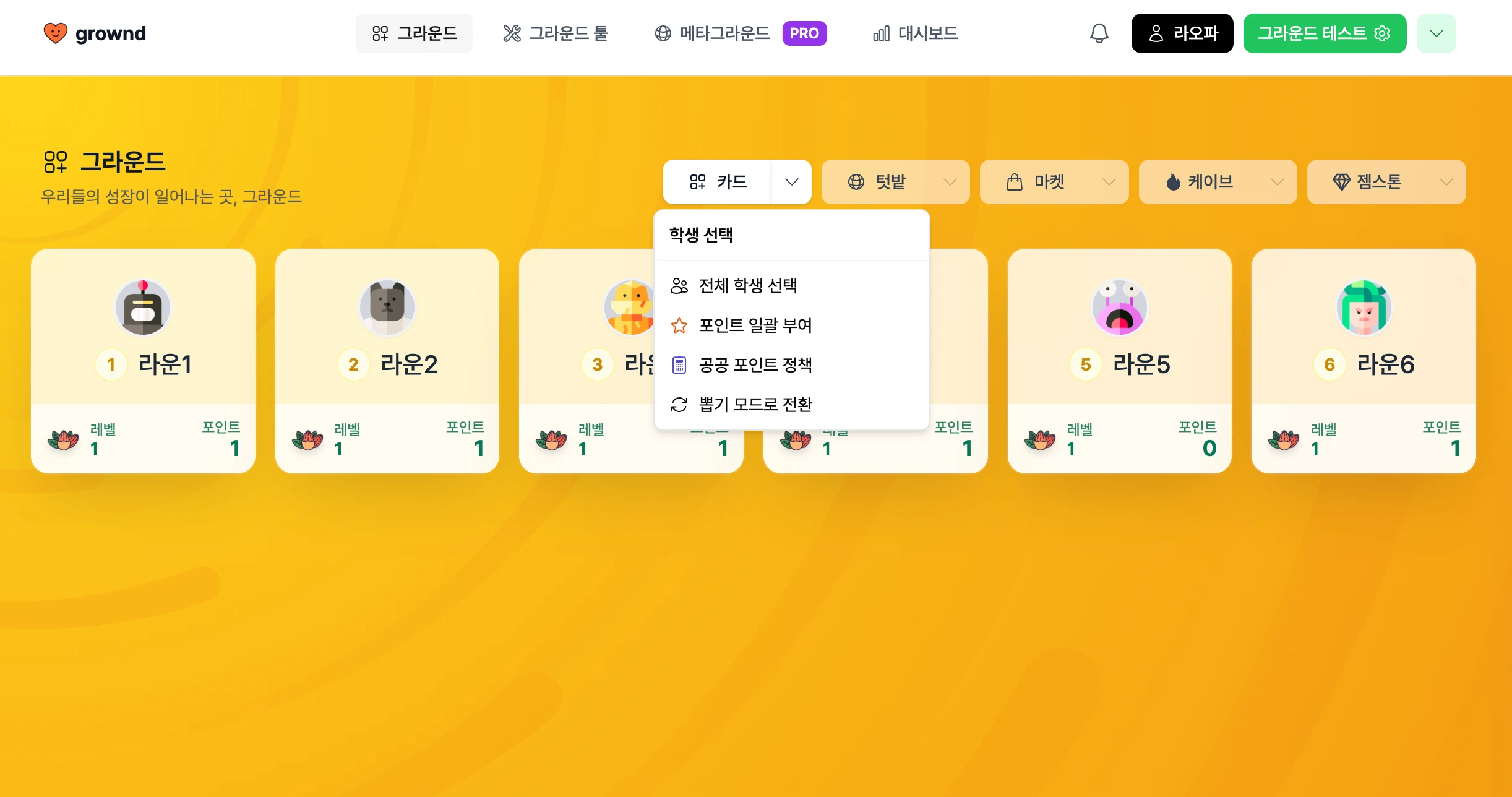Click the flower level icon on 라운1 card
This screenshot has height=797, width=1512.
point(63,439)
